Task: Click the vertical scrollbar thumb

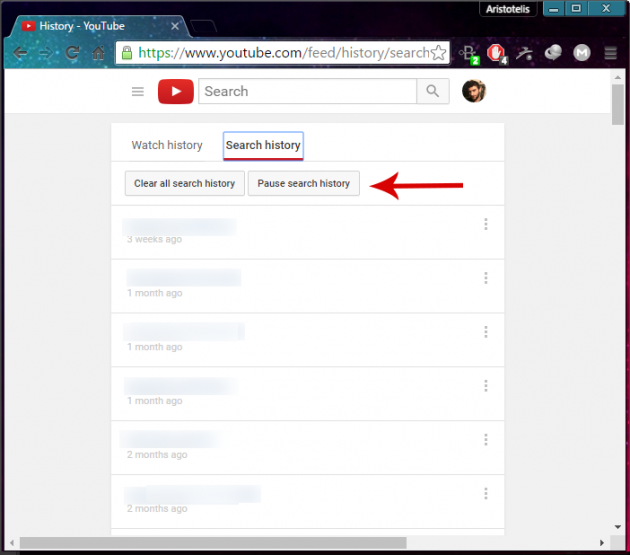Action: coord(618,105)
